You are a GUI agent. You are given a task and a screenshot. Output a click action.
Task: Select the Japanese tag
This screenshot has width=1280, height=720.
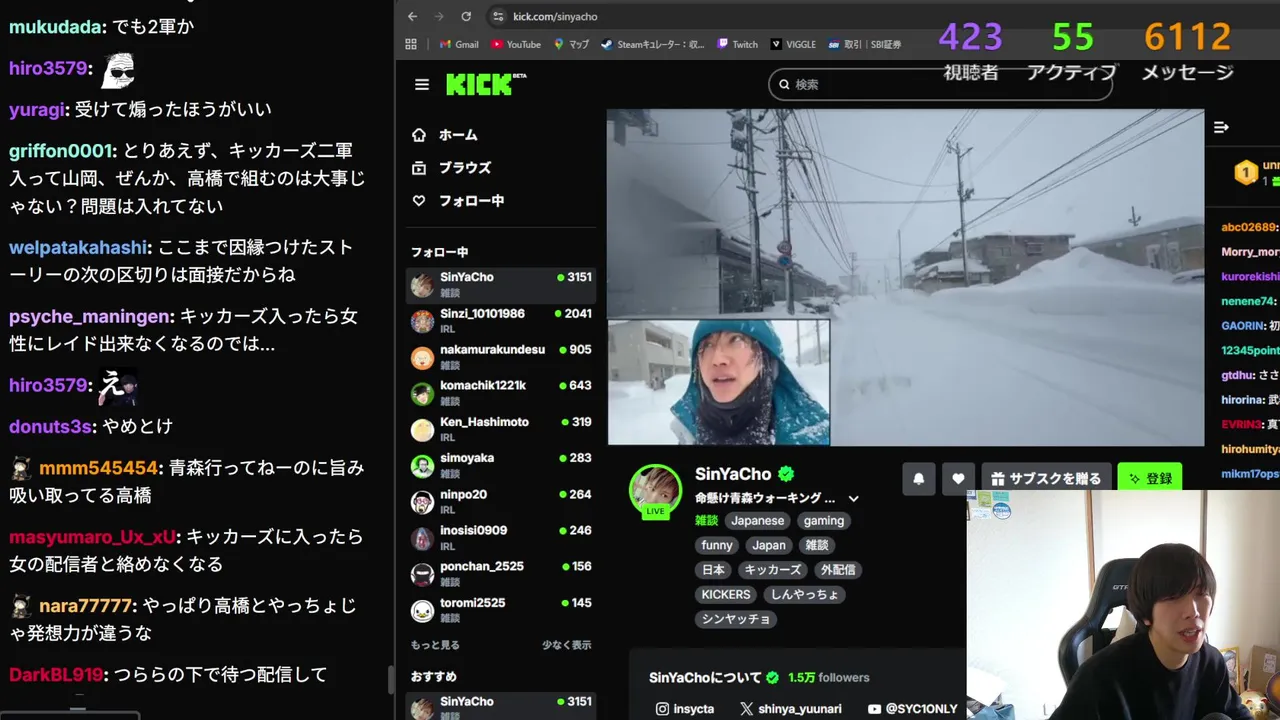(x=757, y=521)
